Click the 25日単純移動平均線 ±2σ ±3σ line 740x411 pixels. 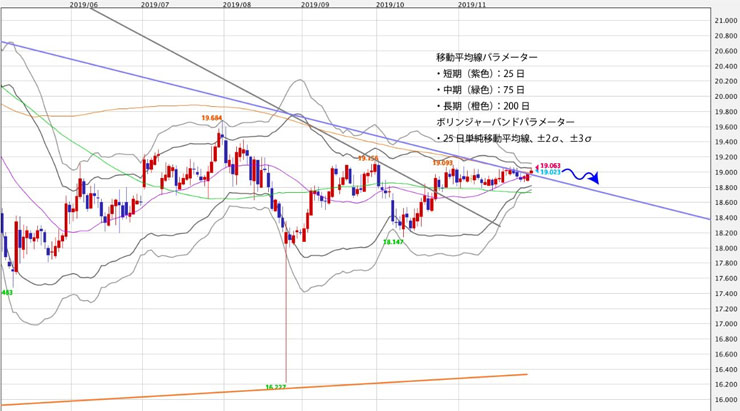pyautogui.click(x=514, y=139)
